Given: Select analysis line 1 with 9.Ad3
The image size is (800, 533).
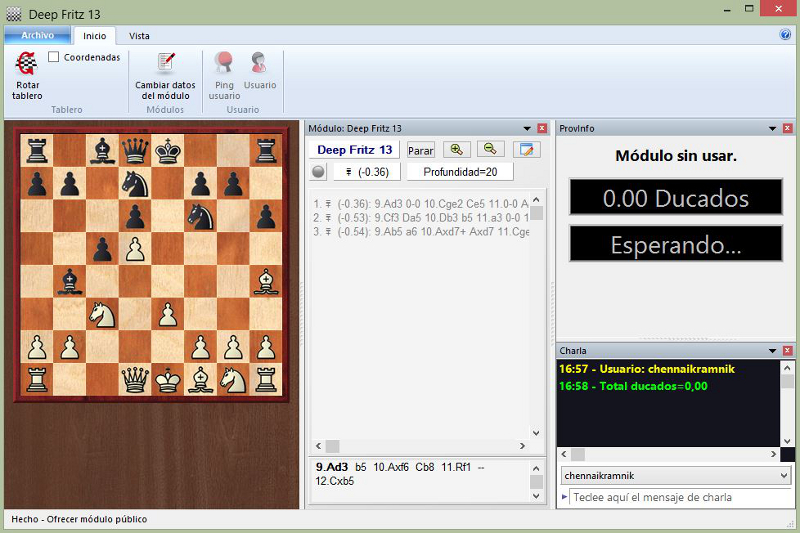Looking at the screenshot, I should [421, 204].
